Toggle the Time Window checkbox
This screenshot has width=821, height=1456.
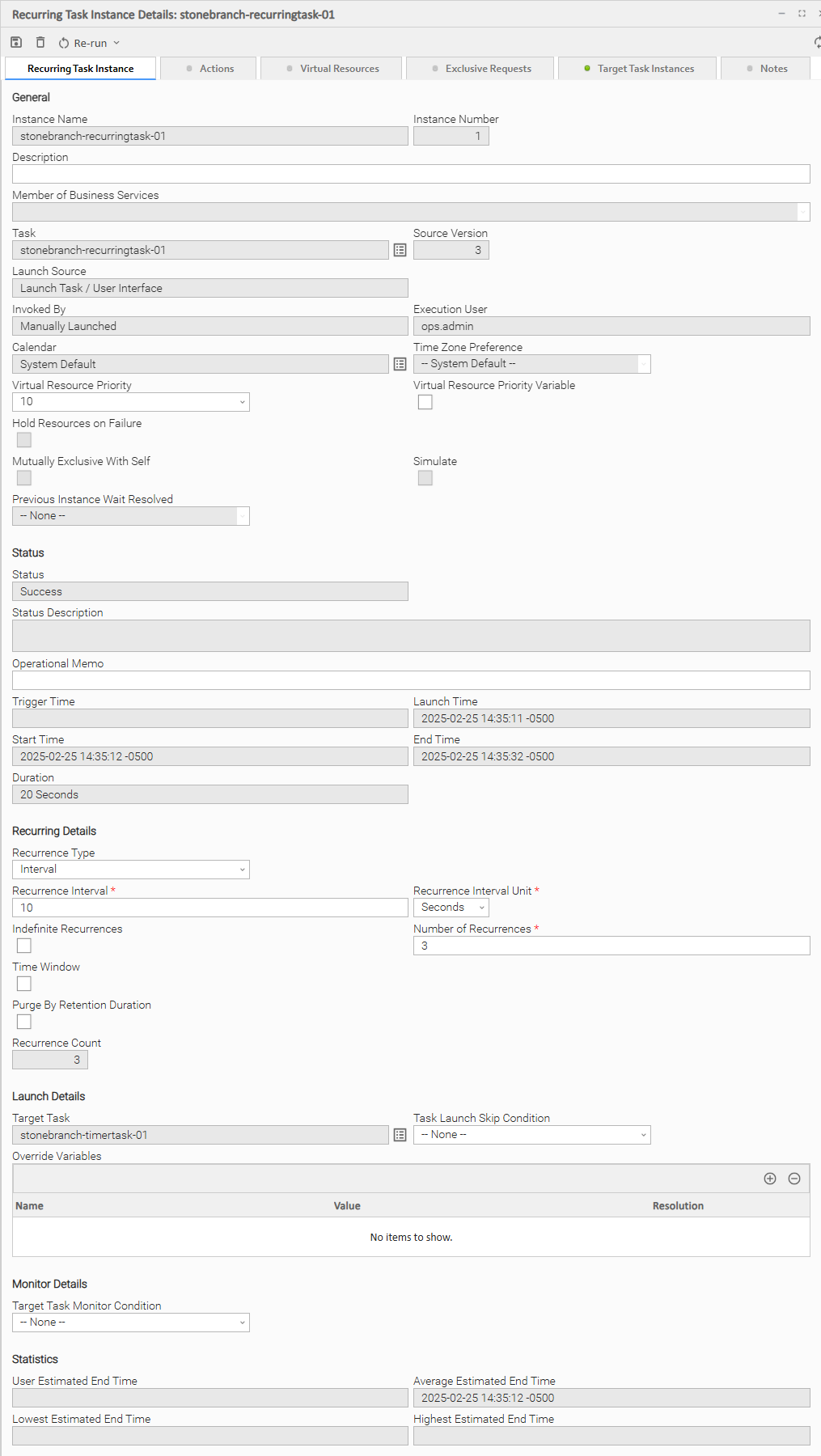click(x=24, y=984)
